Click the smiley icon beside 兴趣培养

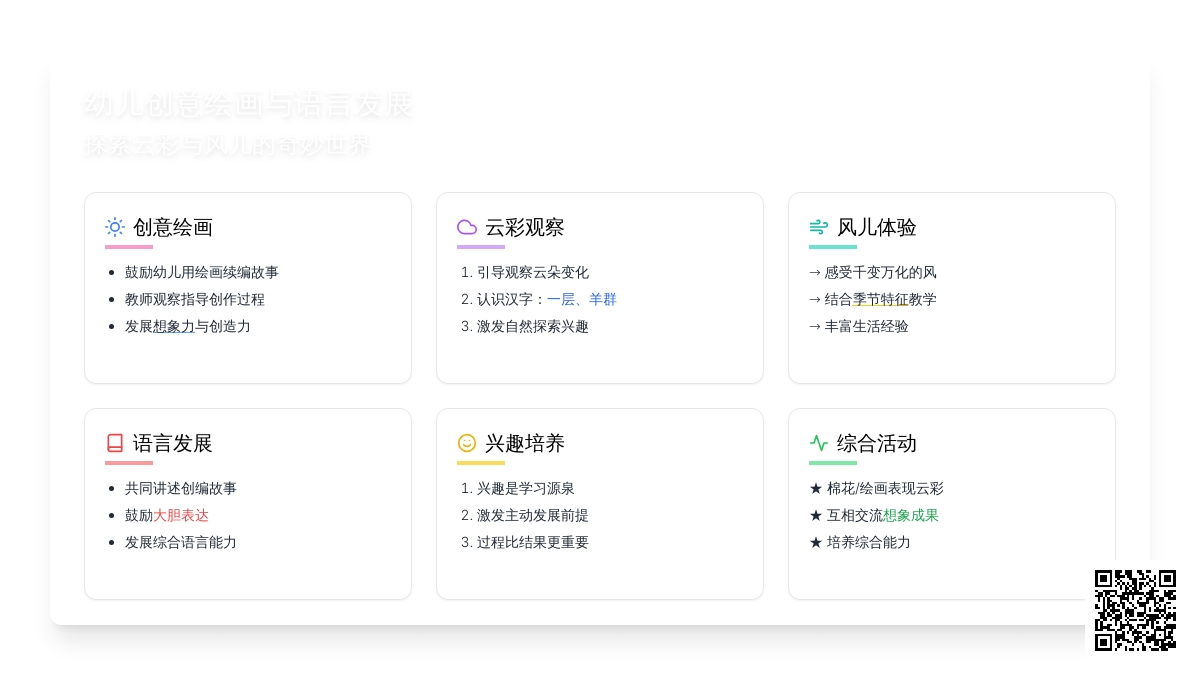pyautogui.click(x=467, y=443)
